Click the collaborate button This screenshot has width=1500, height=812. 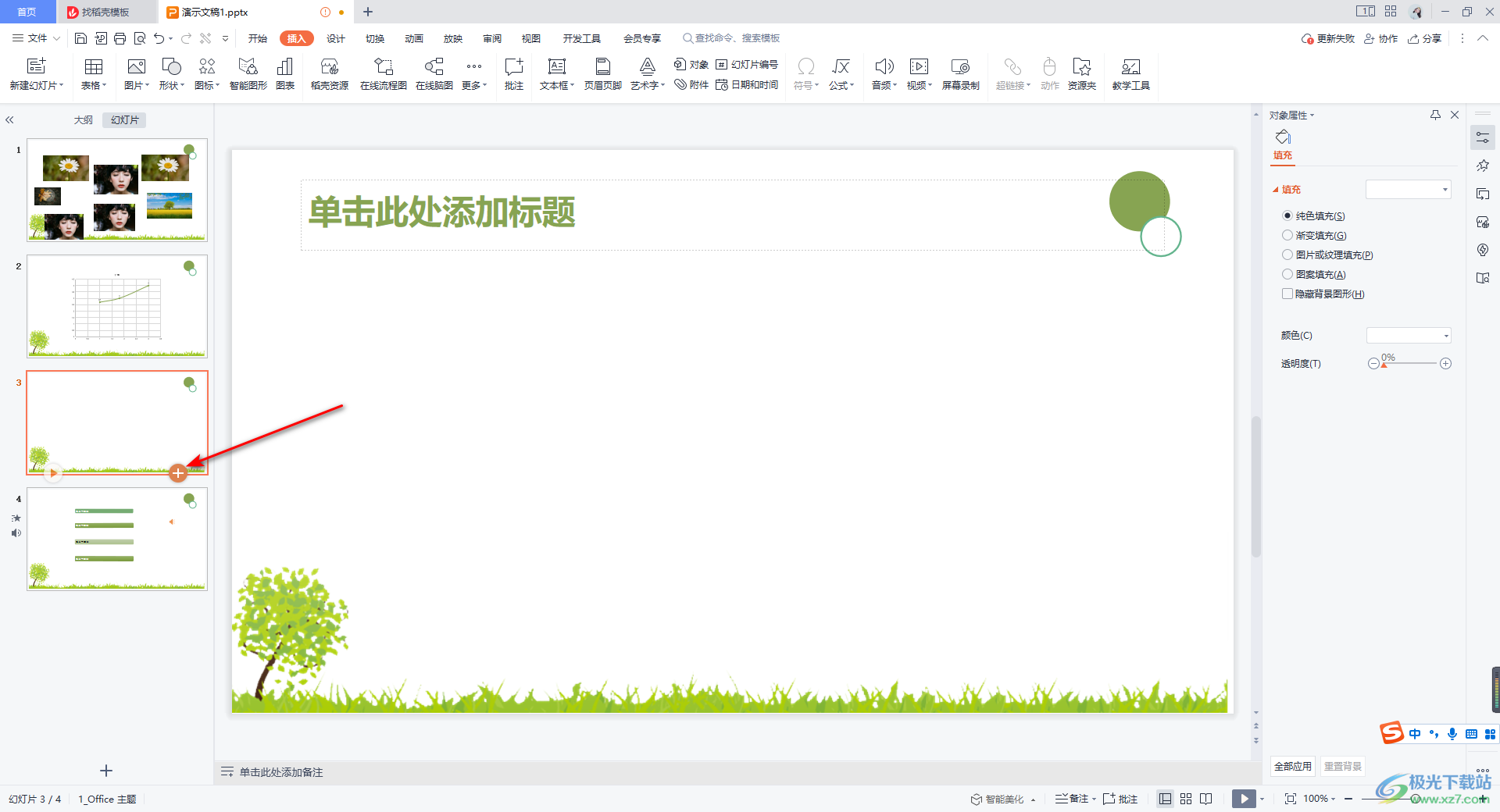[x=1380, y=38]
